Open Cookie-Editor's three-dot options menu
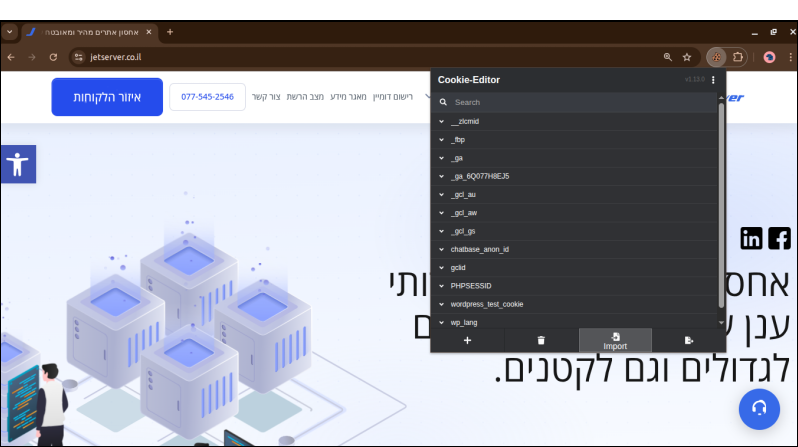Image resolution: width=798 pixels, height=447 pixels. click(x=713, y=80)
